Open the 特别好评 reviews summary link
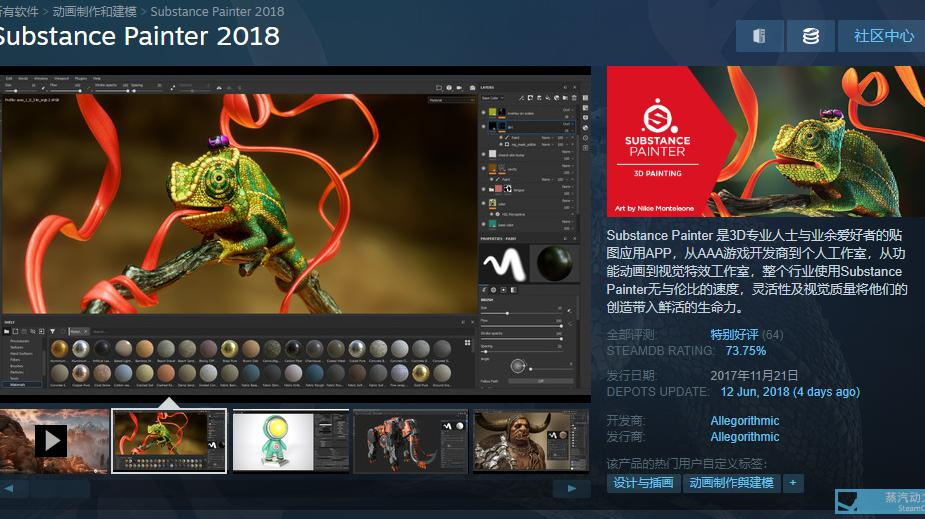925x519 pixels. pyautogui.click(x=734, y=335)
